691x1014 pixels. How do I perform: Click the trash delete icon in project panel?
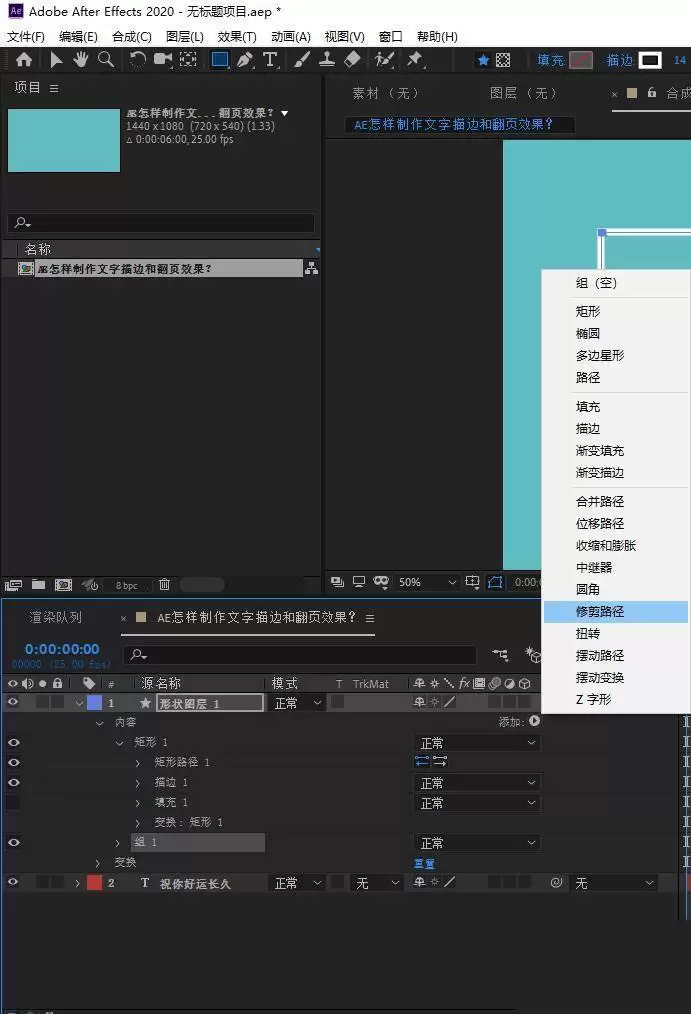tap(164, 585)
